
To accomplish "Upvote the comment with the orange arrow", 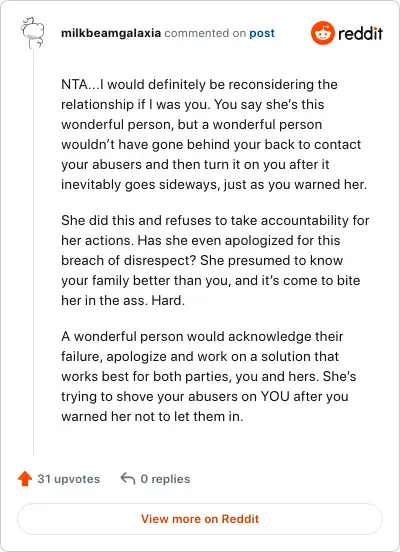I will click(25, 479).
